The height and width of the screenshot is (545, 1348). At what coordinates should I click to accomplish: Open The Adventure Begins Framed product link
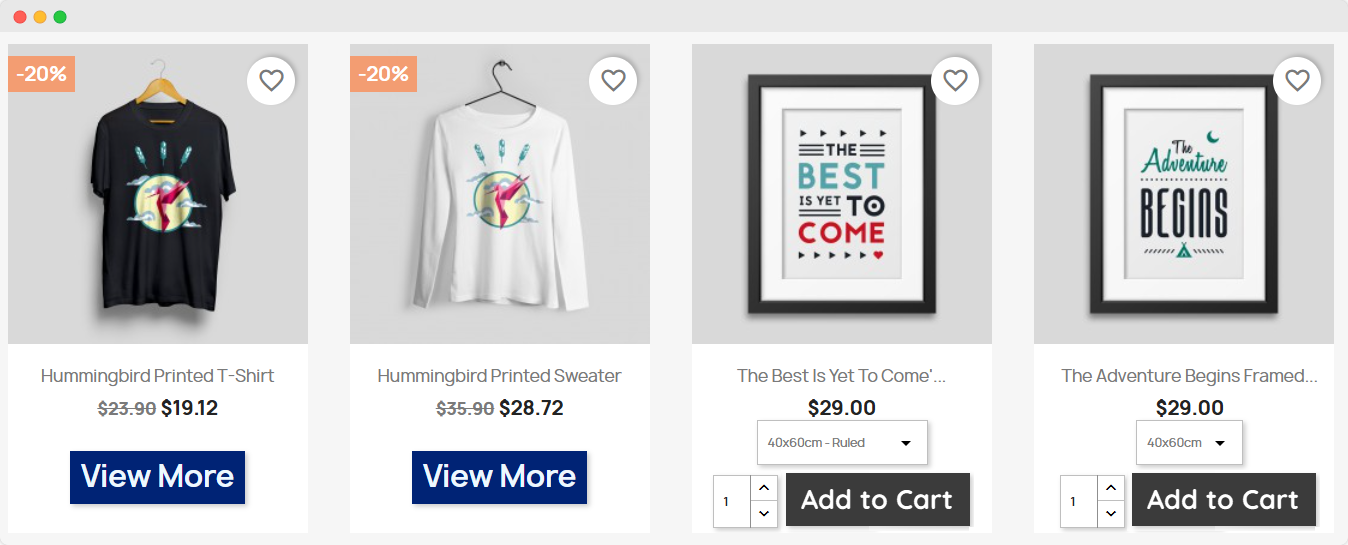[1189, 376]
